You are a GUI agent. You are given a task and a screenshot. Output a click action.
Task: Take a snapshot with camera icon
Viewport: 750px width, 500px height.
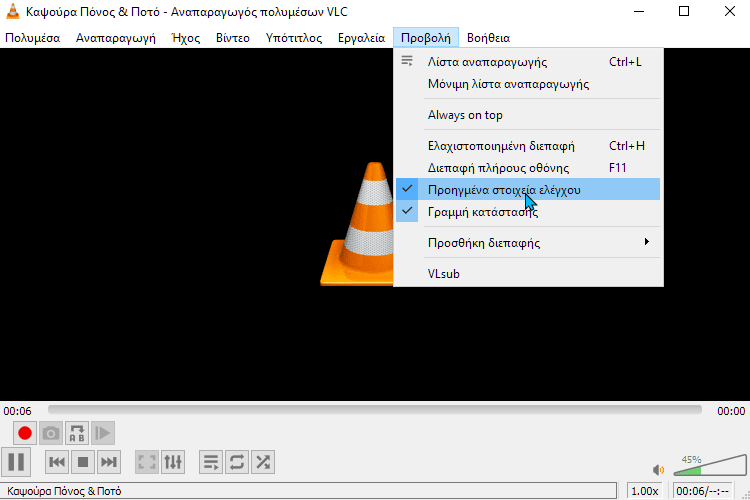tap(51, 433)
